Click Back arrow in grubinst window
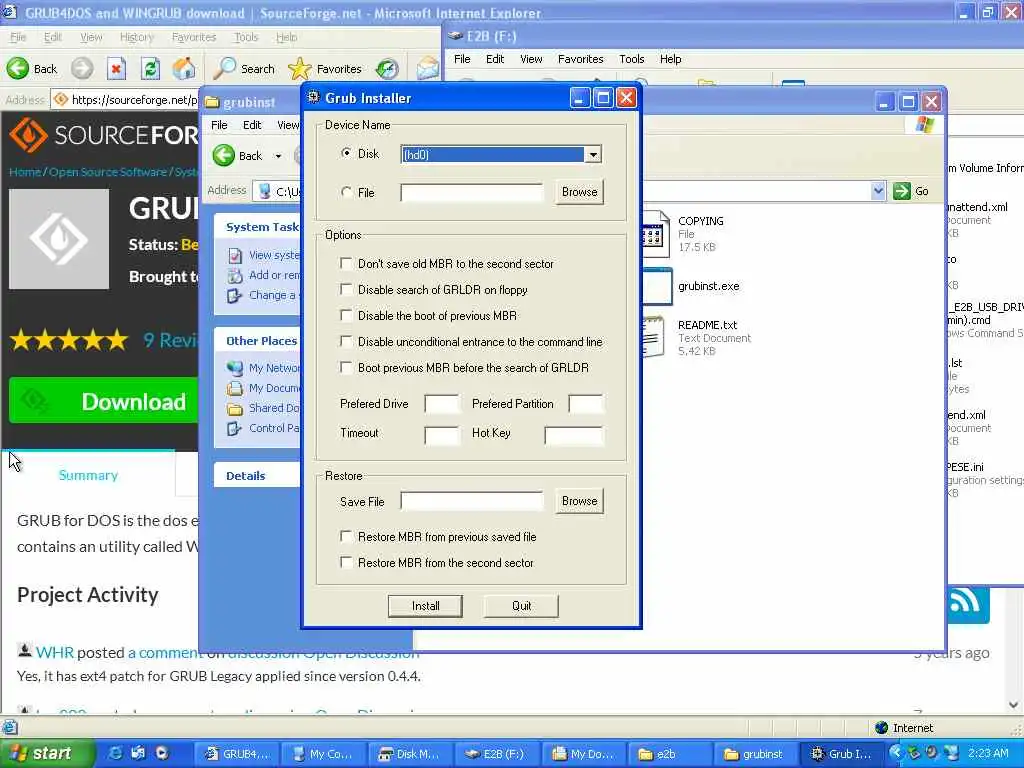 [223, 155]
